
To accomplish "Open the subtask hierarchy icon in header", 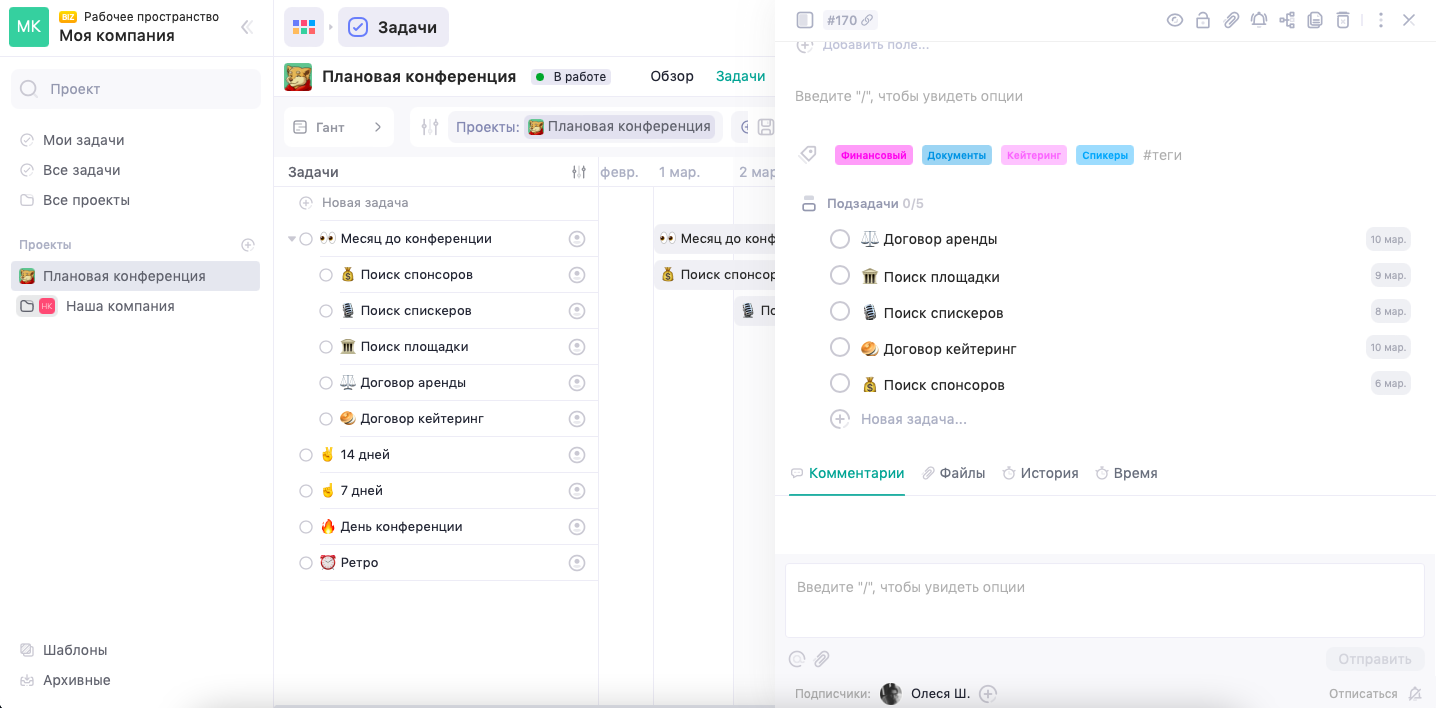I will [1287, 20].
